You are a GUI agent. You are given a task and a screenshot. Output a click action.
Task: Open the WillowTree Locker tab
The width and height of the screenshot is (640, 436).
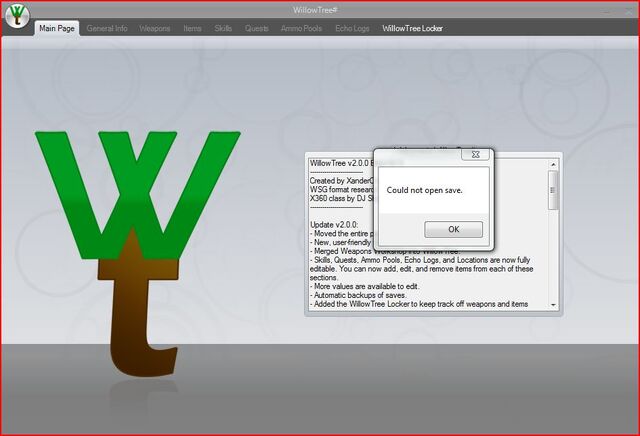[x=412, y=28]
